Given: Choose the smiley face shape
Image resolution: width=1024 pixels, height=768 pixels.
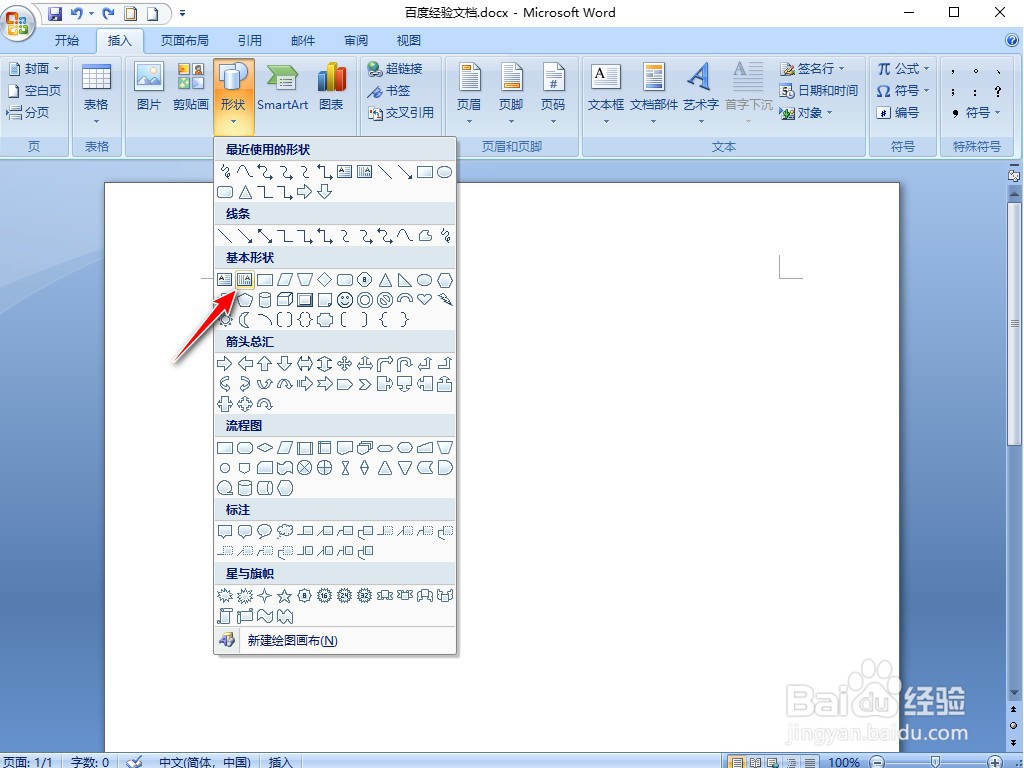Looking at the screenshot, I should tap(345, 300).
